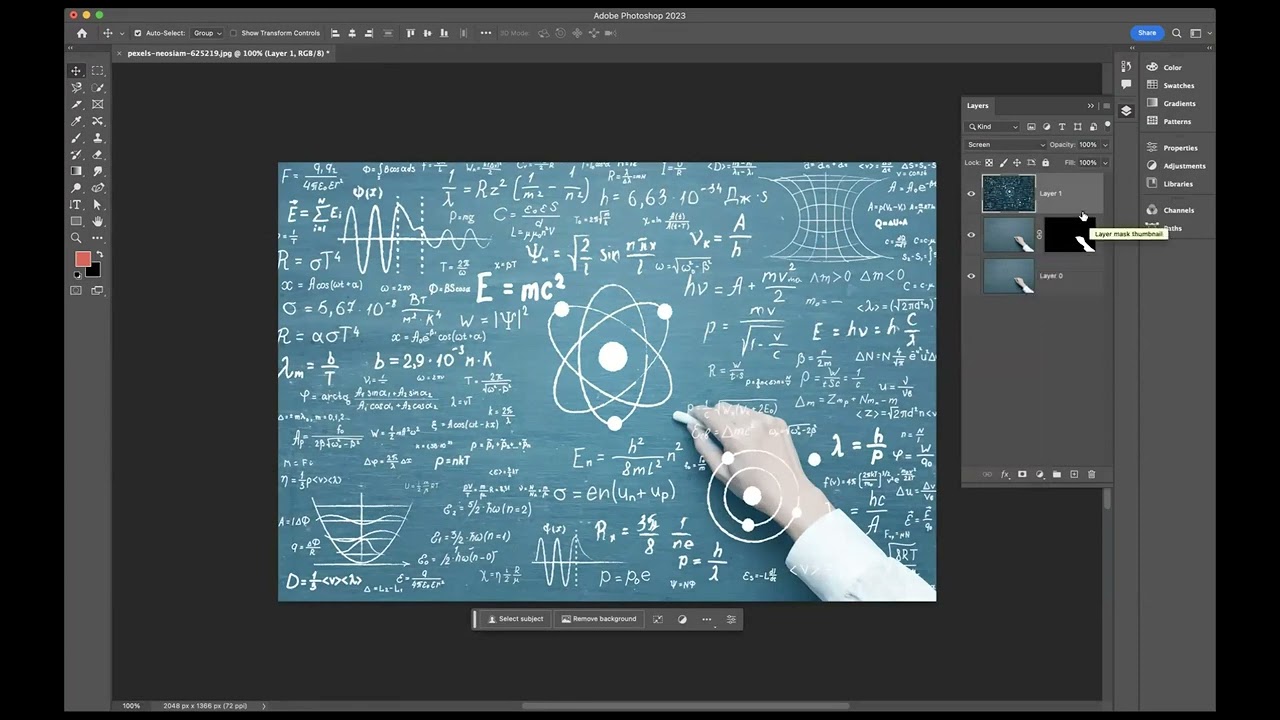Click the black Background color swatch

[x=93, y=270]
